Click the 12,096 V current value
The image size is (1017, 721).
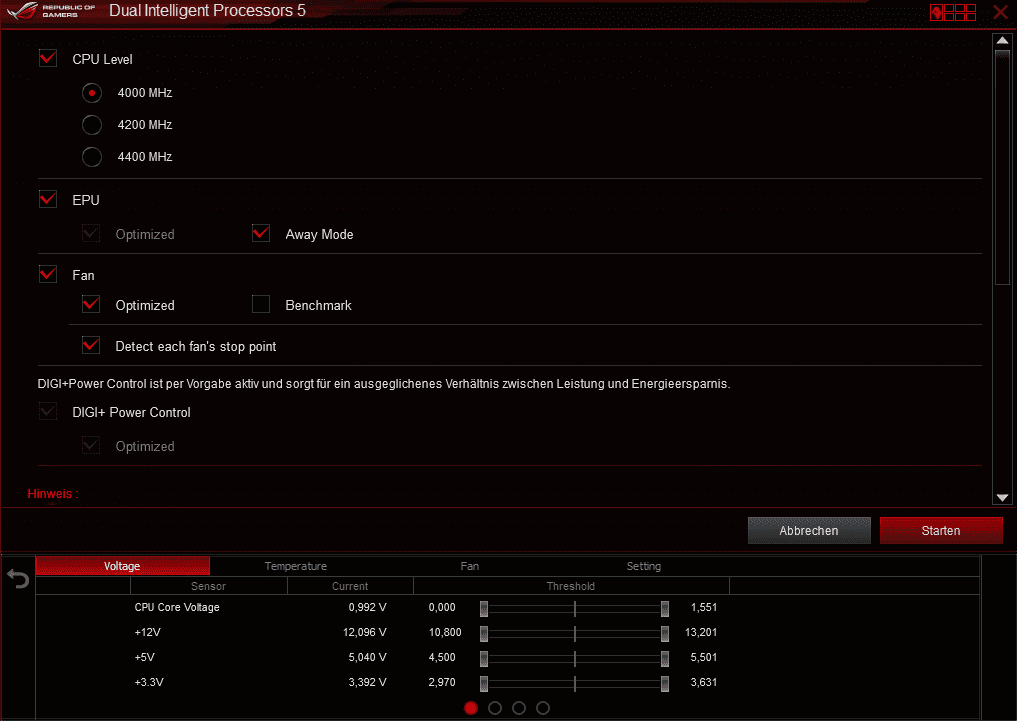pyautogui.click(x=365, y=632)
